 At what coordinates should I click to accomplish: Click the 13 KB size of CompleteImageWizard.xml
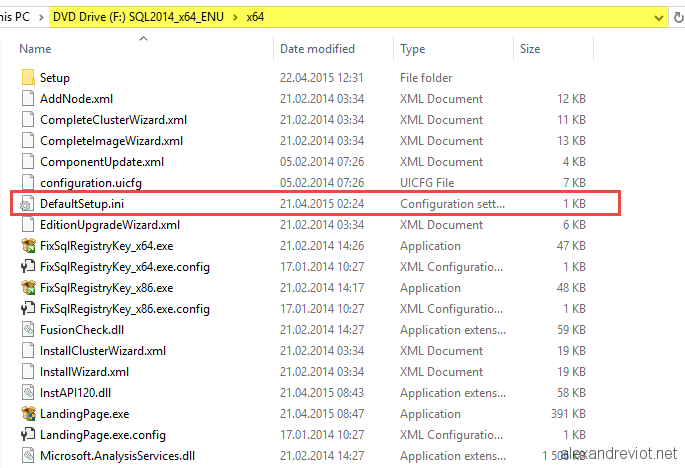571,140
